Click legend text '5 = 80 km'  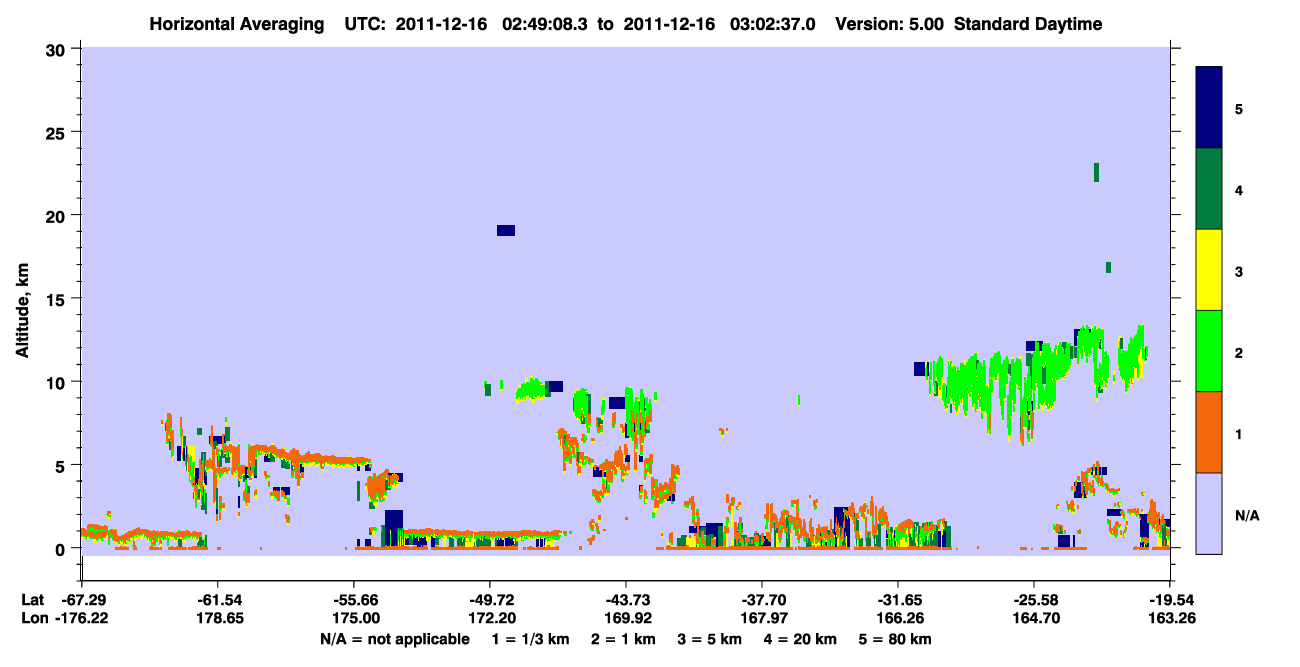point(895,639)
